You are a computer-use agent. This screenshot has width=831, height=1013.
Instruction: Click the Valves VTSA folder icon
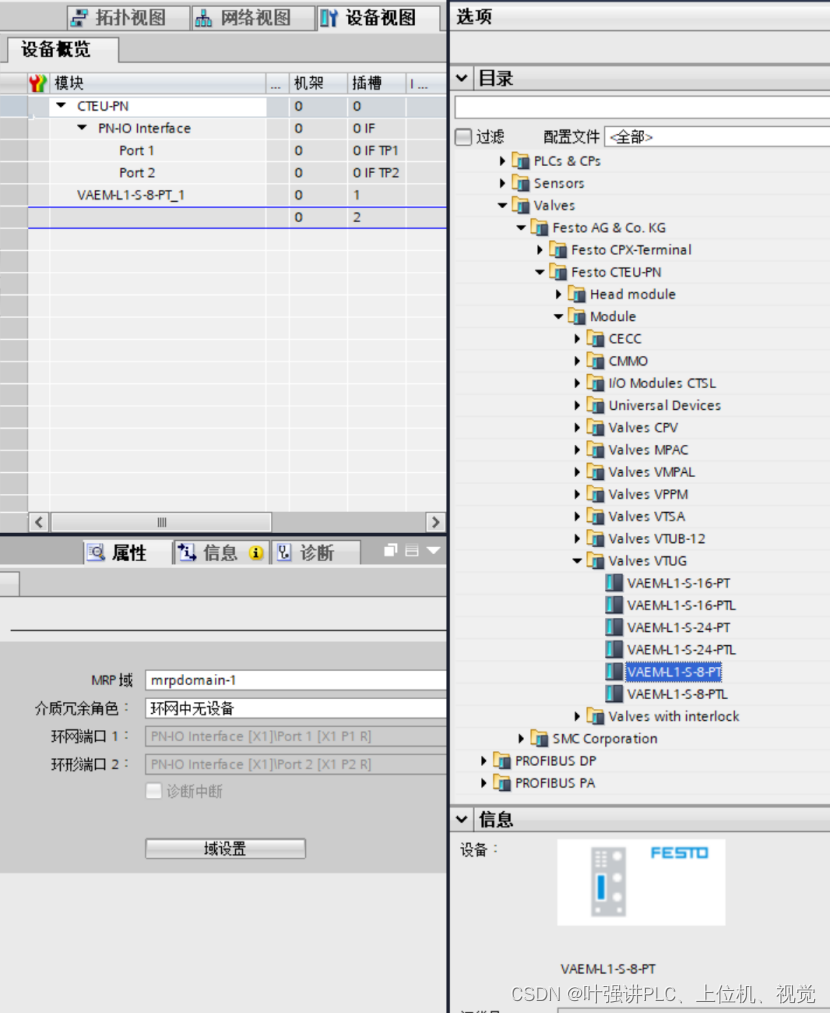pyautogui.click(x=595, y=516)
